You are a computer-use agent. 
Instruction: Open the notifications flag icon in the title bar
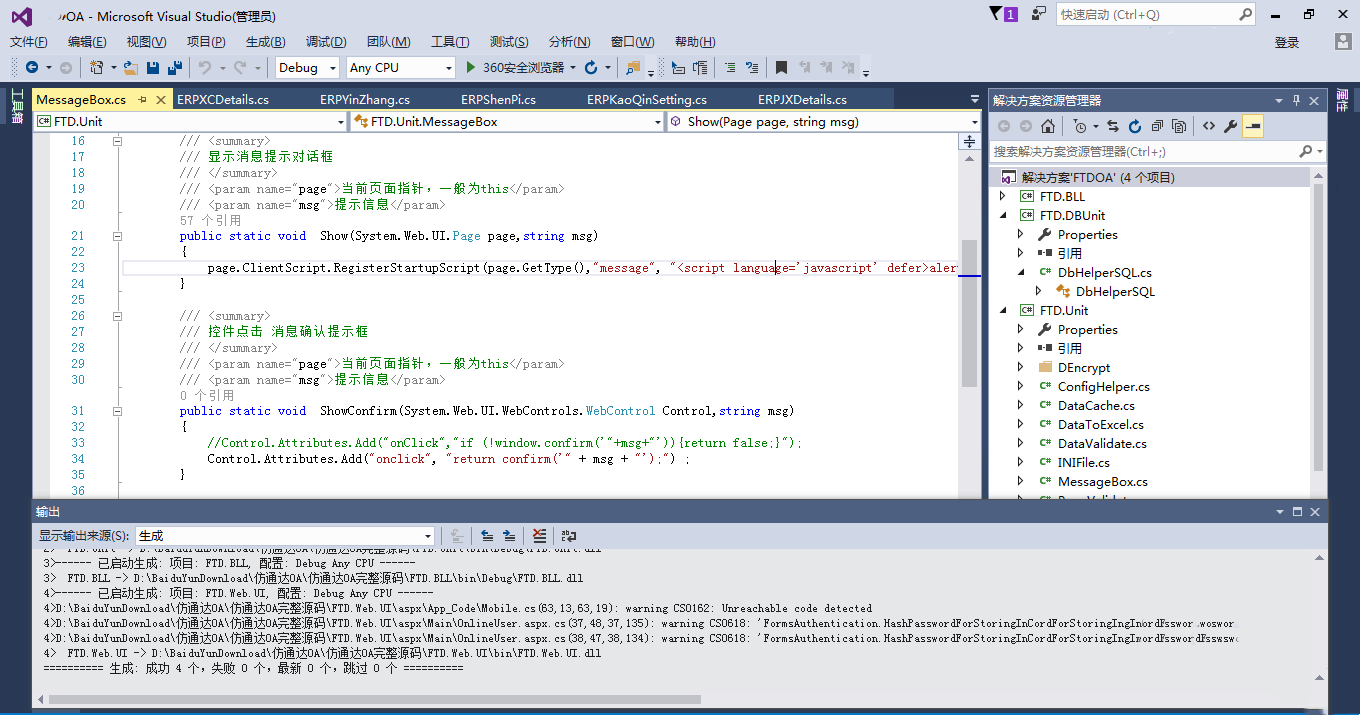tap(1002, 14)
